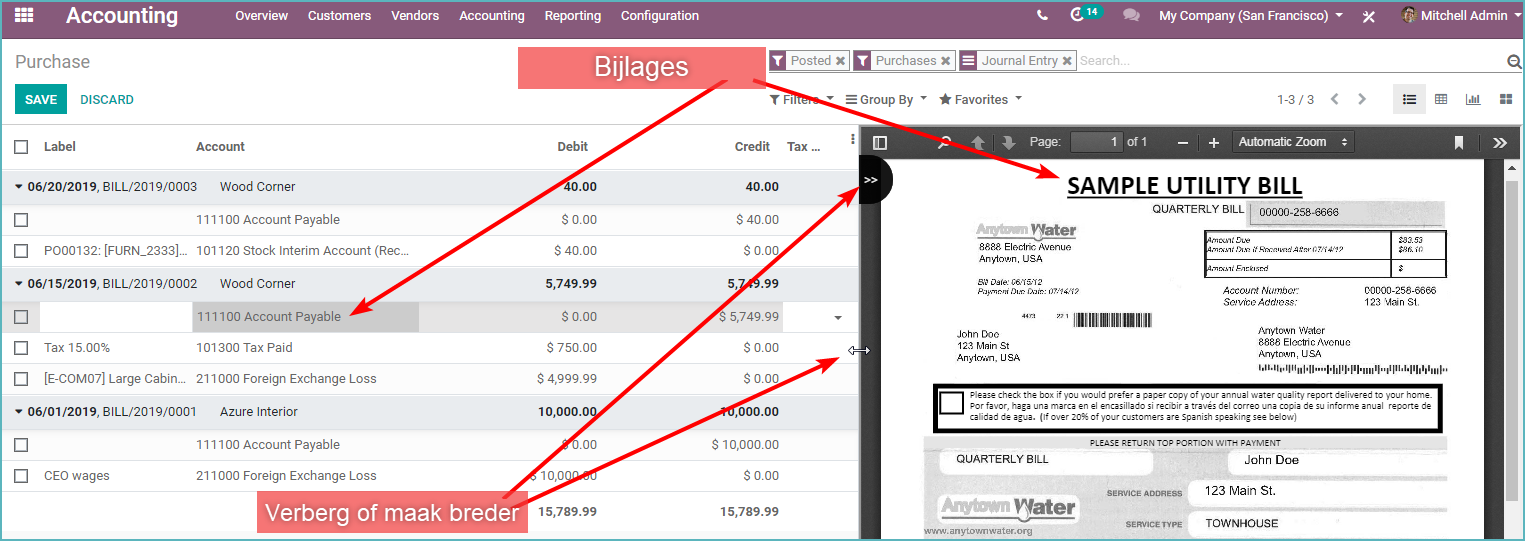Click the DISCARD button

[x=107, y=100]
